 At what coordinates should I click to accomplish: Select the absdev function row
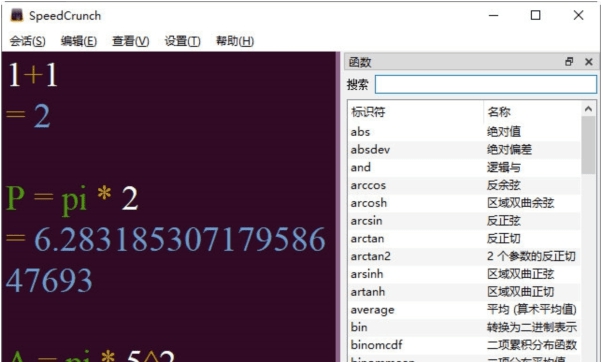[x=465, y=150]
